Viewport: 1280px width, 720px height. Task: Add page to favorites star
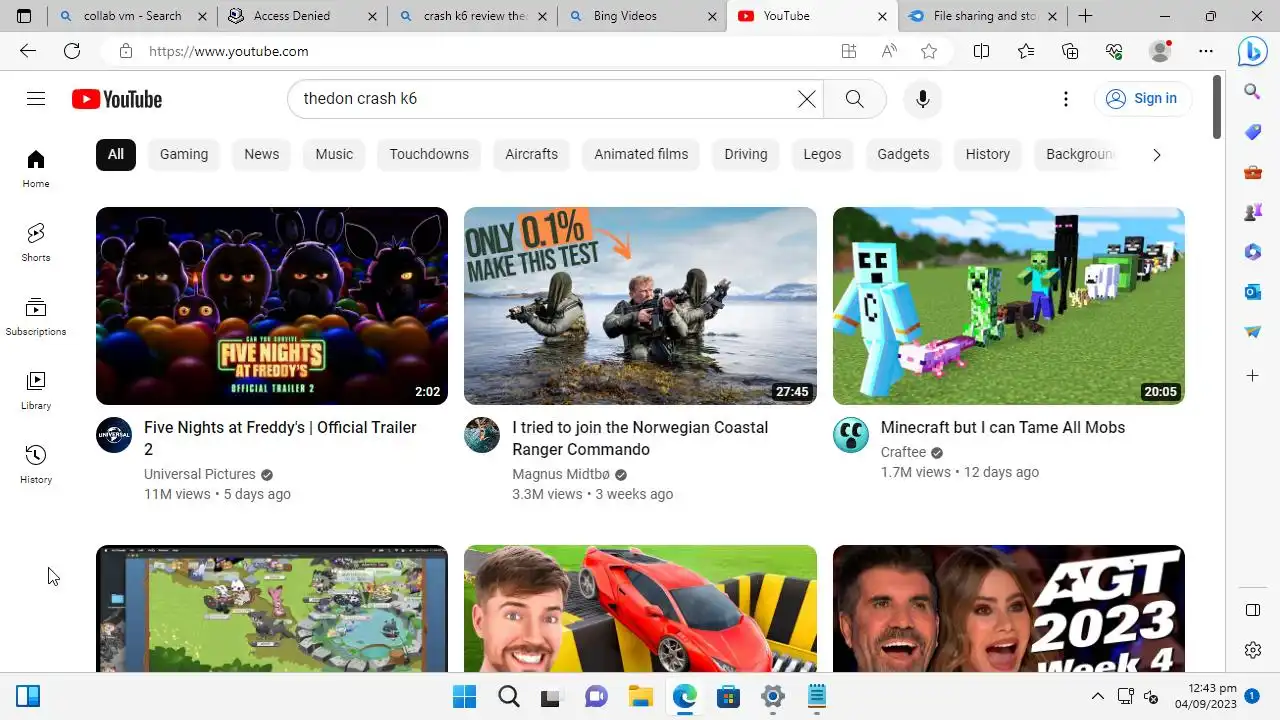(929, 51)
